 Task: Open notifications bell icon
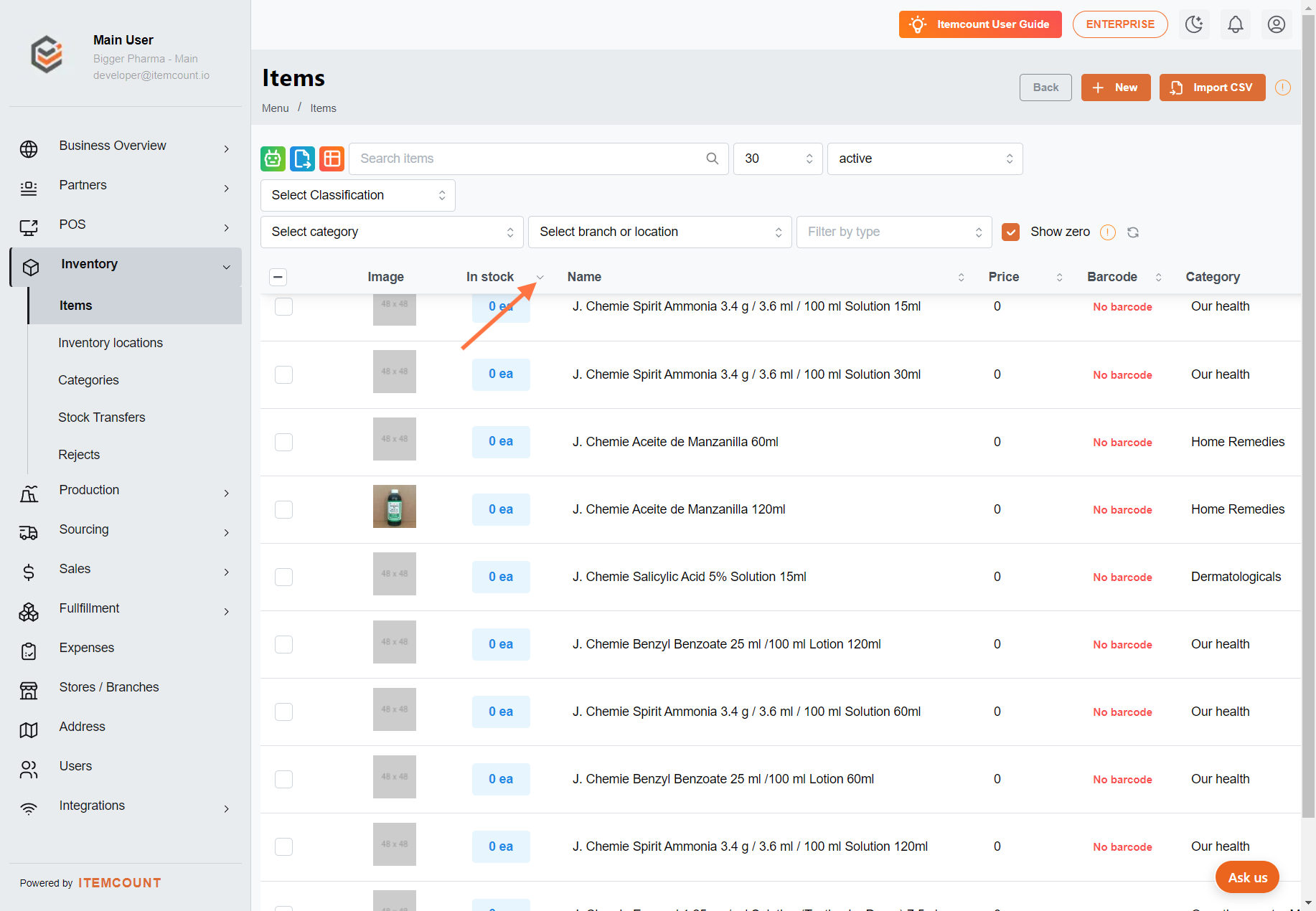coord(1235,24)
